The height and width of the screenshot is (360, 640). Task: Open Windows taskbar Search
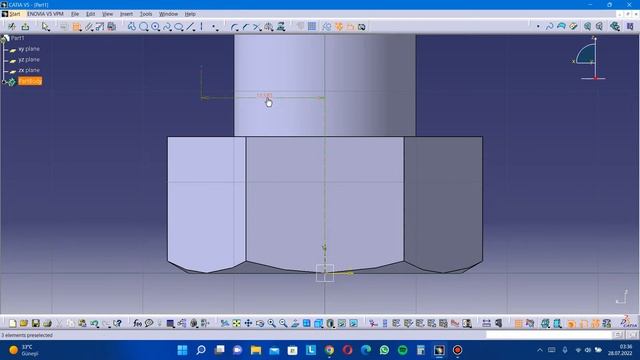[201, 350]
